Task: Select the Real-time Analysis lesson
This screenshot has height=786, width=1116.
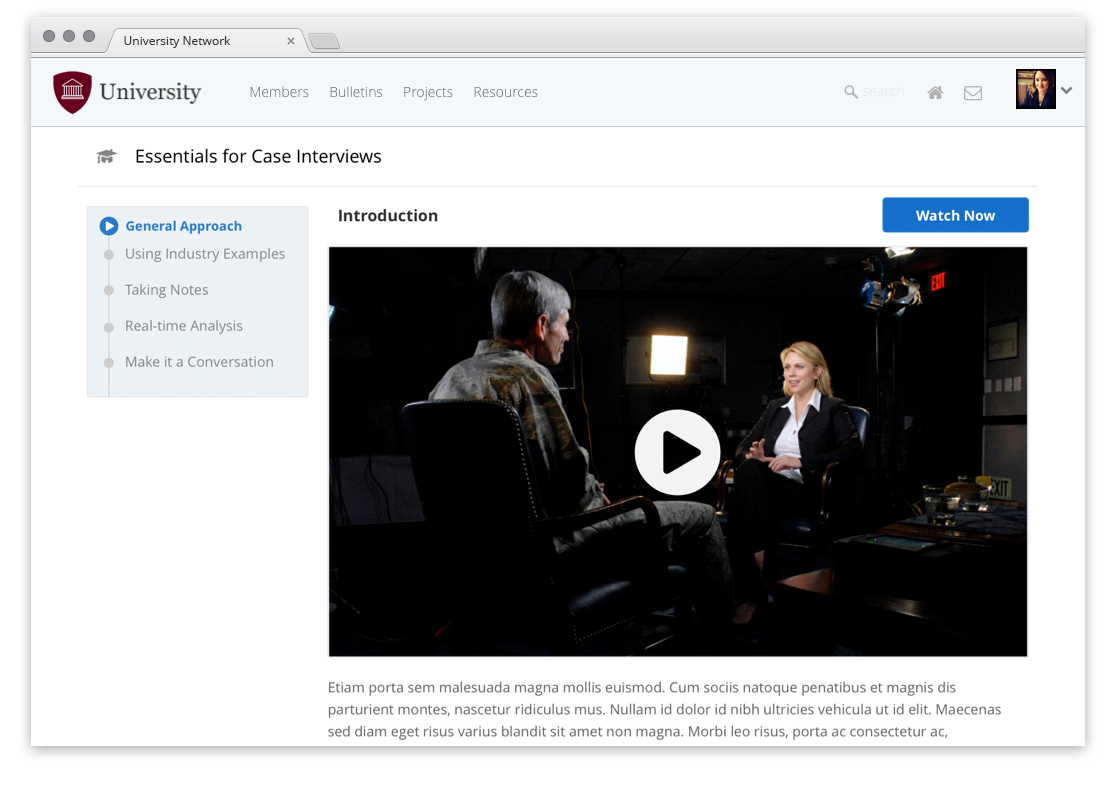Action: 184,326
